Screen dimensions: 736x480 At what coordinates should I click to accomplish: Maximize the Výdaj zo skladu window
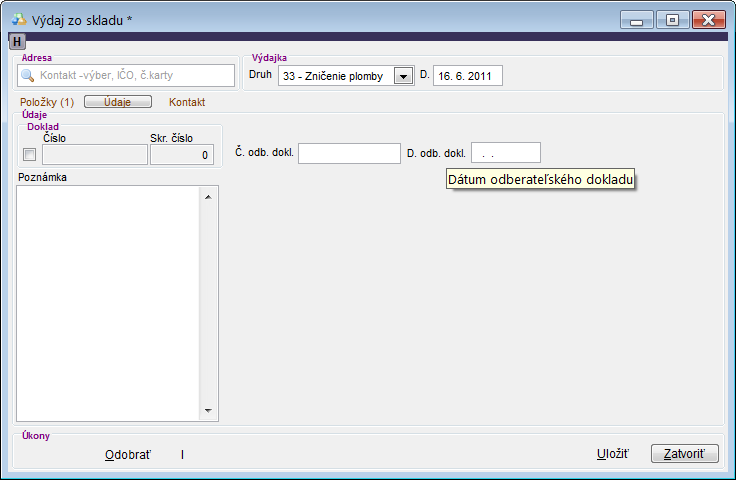point(672,19)
